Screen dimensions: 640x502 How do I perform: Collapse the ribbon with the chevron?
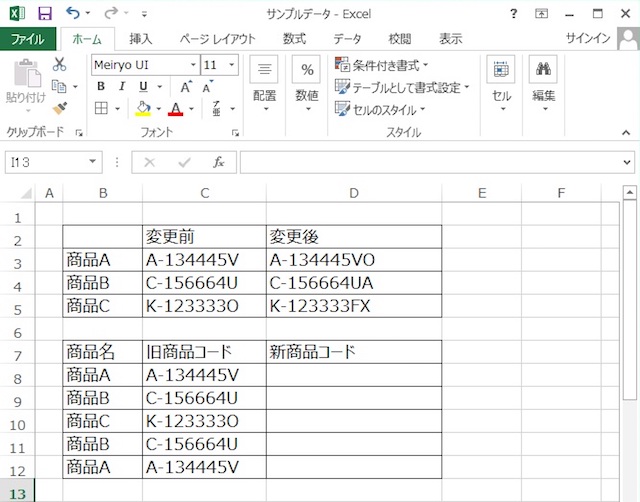tap(626, 132)
